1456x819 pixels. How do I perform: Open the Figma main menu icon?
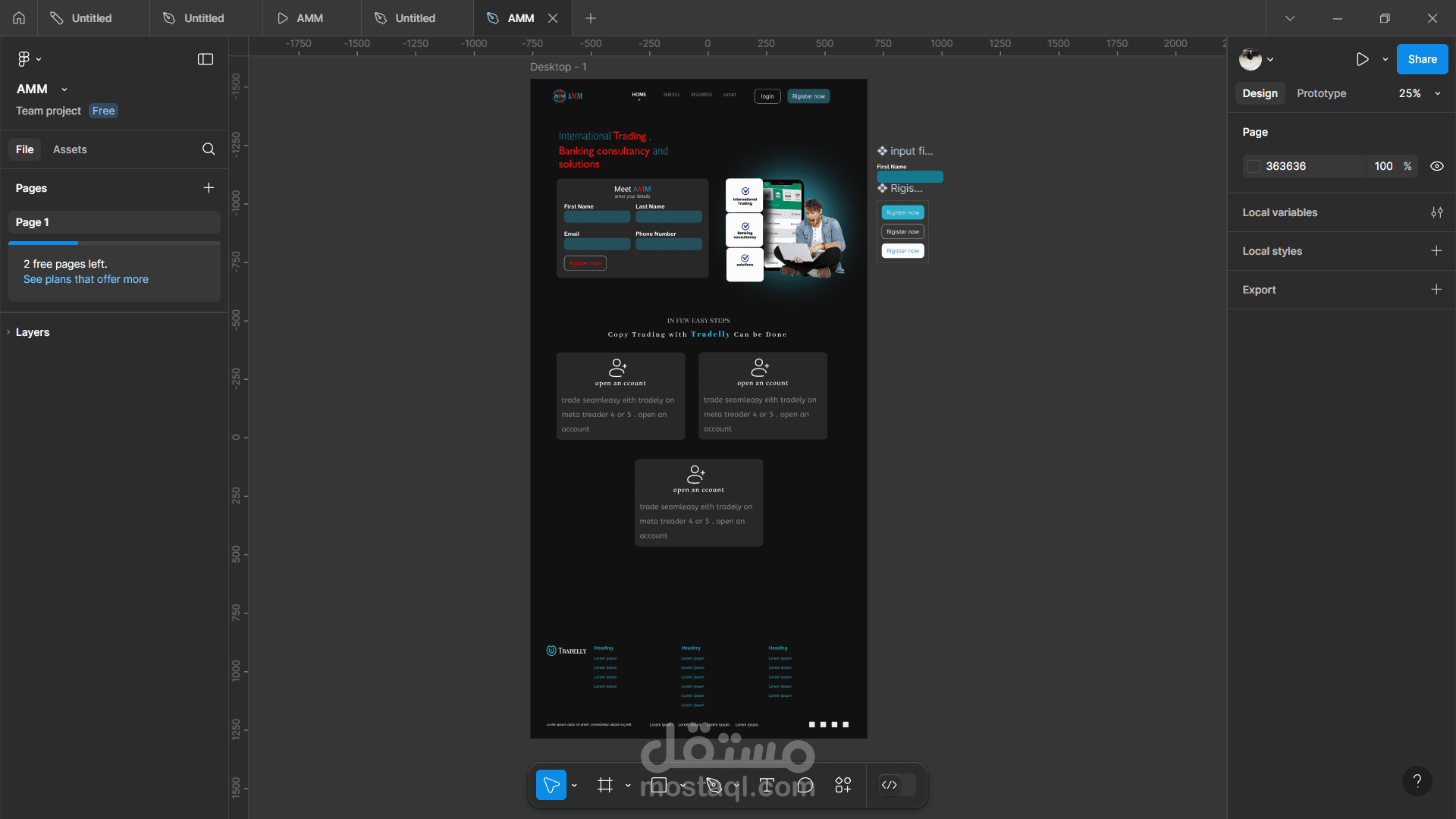[x=24, y=59]
